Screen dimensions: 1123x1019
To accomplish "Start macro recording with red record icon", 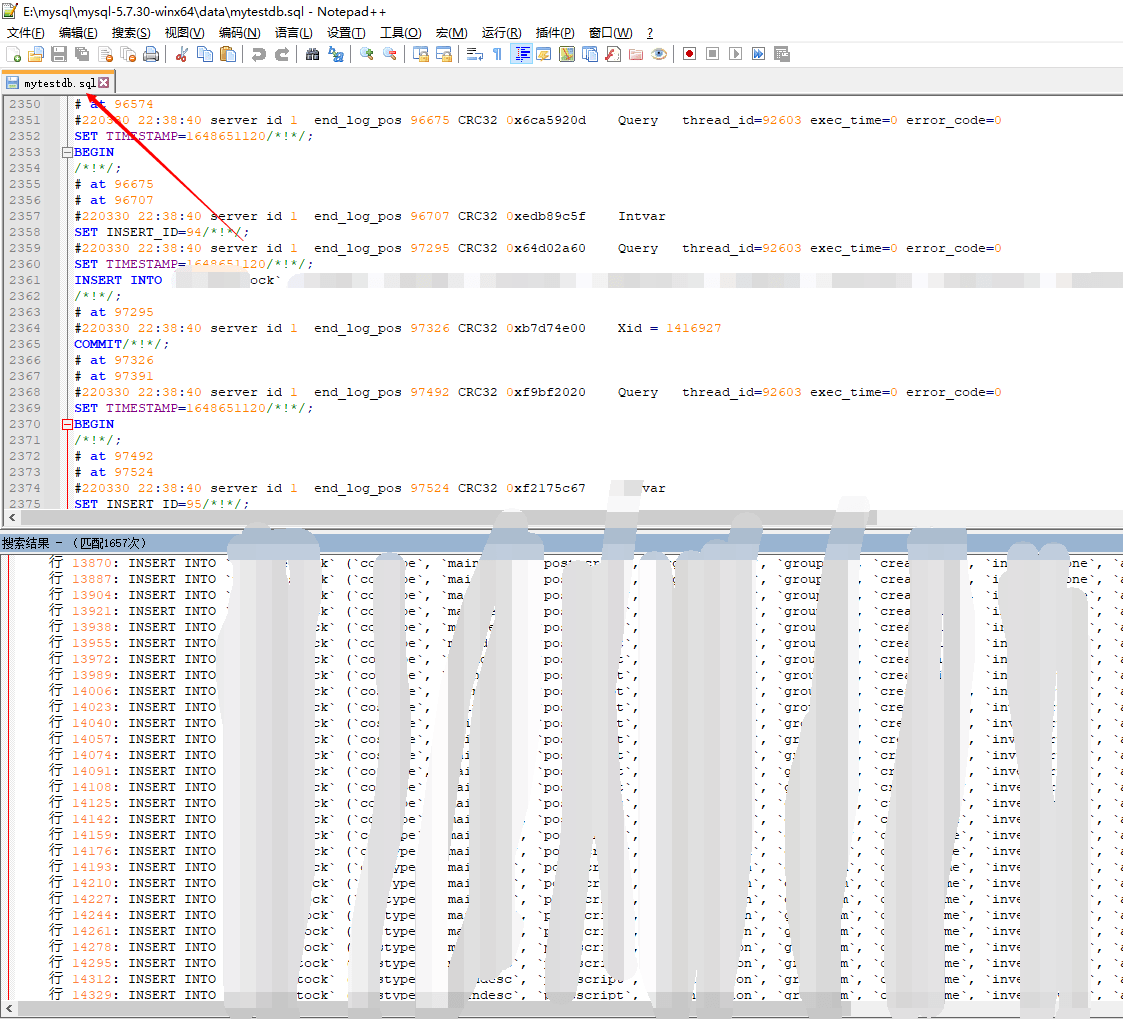I will [689, 54].
